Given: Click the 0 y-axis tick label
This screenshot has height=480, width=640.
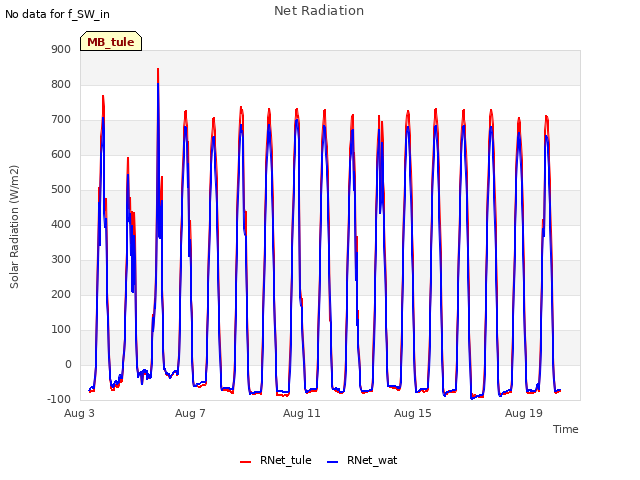Looking at the screenshot, I should pyautogui.click(x=68, y=364).
